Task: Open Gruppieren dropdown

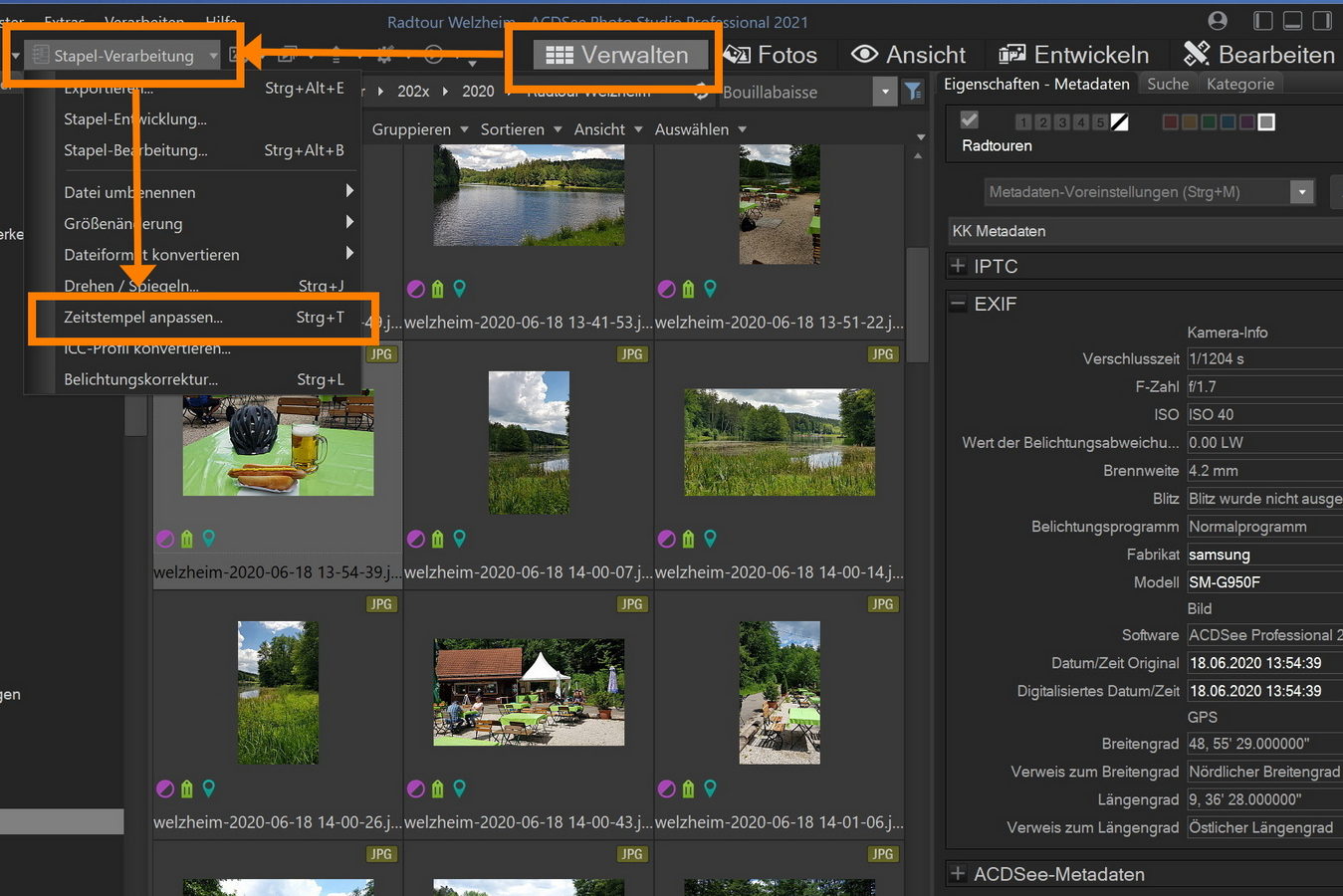Action: click(420, 129)
